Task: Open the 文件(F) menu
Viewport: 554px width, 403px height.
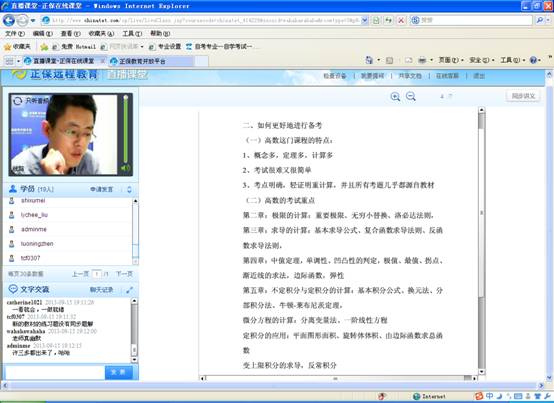Action: click(14, 34)
